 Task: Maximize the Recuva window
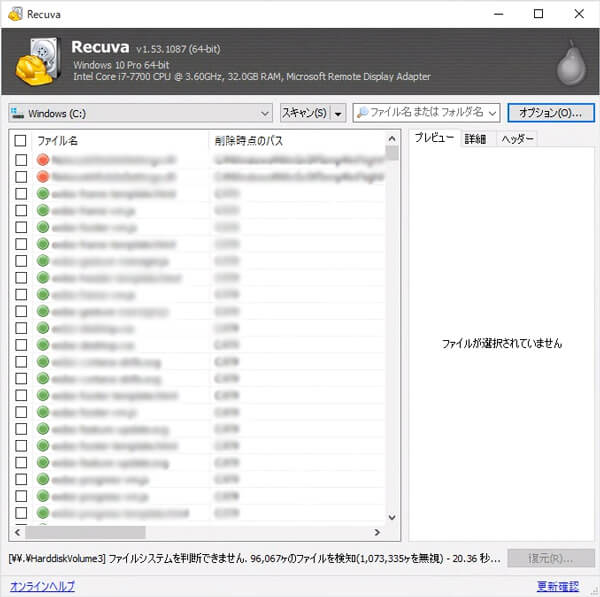point(538,14)
